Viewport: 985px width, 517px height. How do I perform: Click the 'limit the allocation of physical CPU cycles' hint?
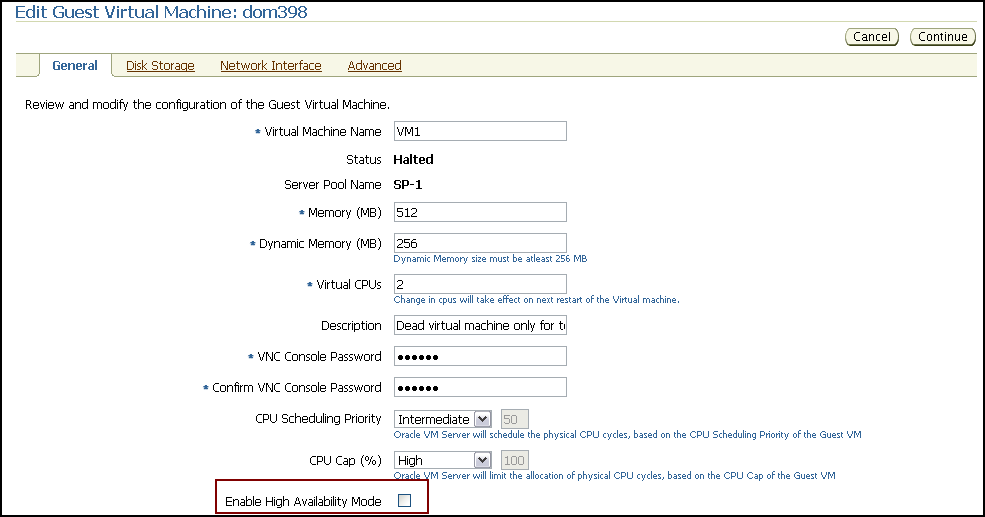pos(614,476)
